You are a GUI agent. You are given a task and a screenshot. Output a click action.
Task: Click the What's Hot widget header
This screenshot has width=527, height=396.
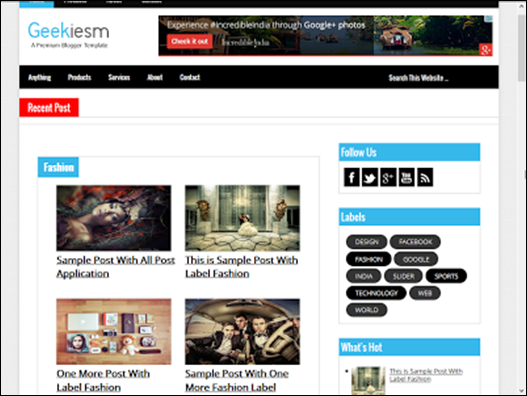point(409,347)
